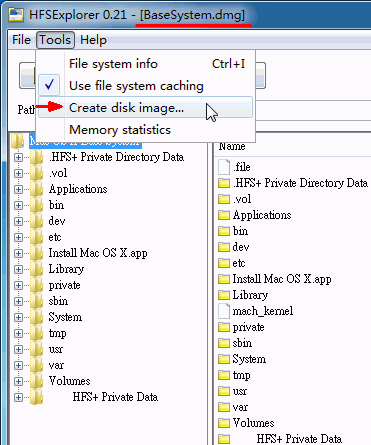Click the bin folder icon in tree
The height and width of the screenshot is (445, 371).
point(36,205)
